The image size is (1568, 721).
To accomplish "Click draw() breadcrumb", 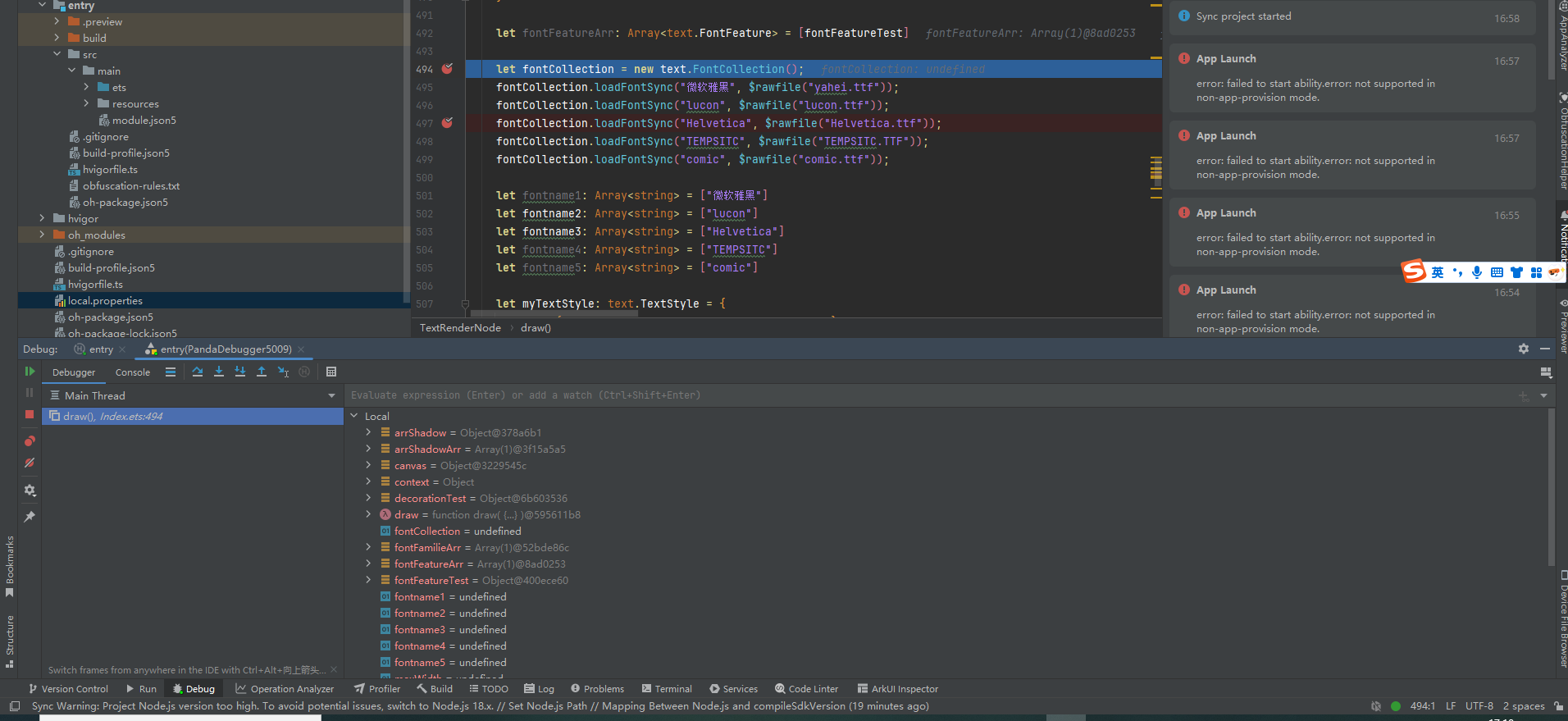I will pyautogui.click(x=536, y=328).
